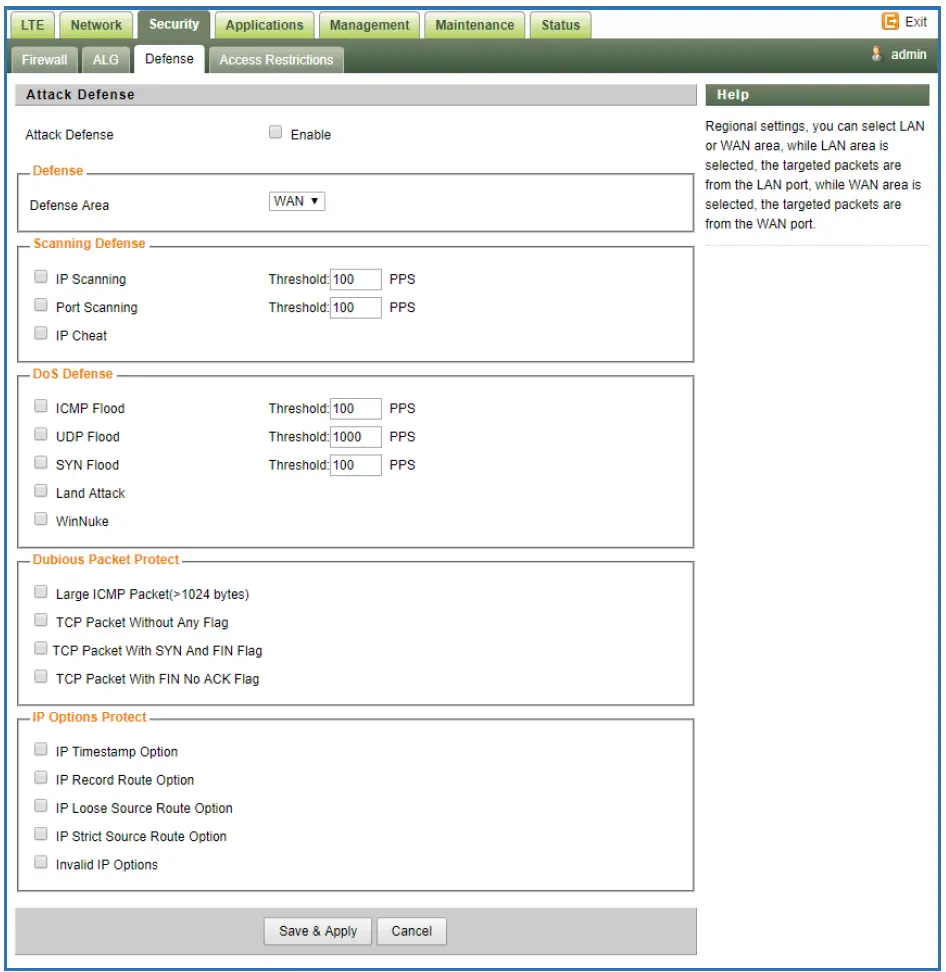Click the Exit link
This screenshot has height=972, width=946.
click(x=916, y=22)
